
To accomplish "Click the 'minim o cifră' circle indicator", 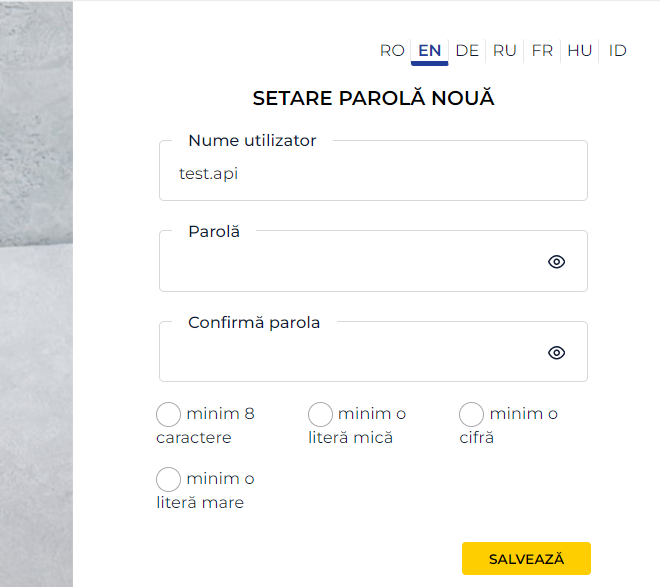I will pyautogui.click(x=471, y=414).
